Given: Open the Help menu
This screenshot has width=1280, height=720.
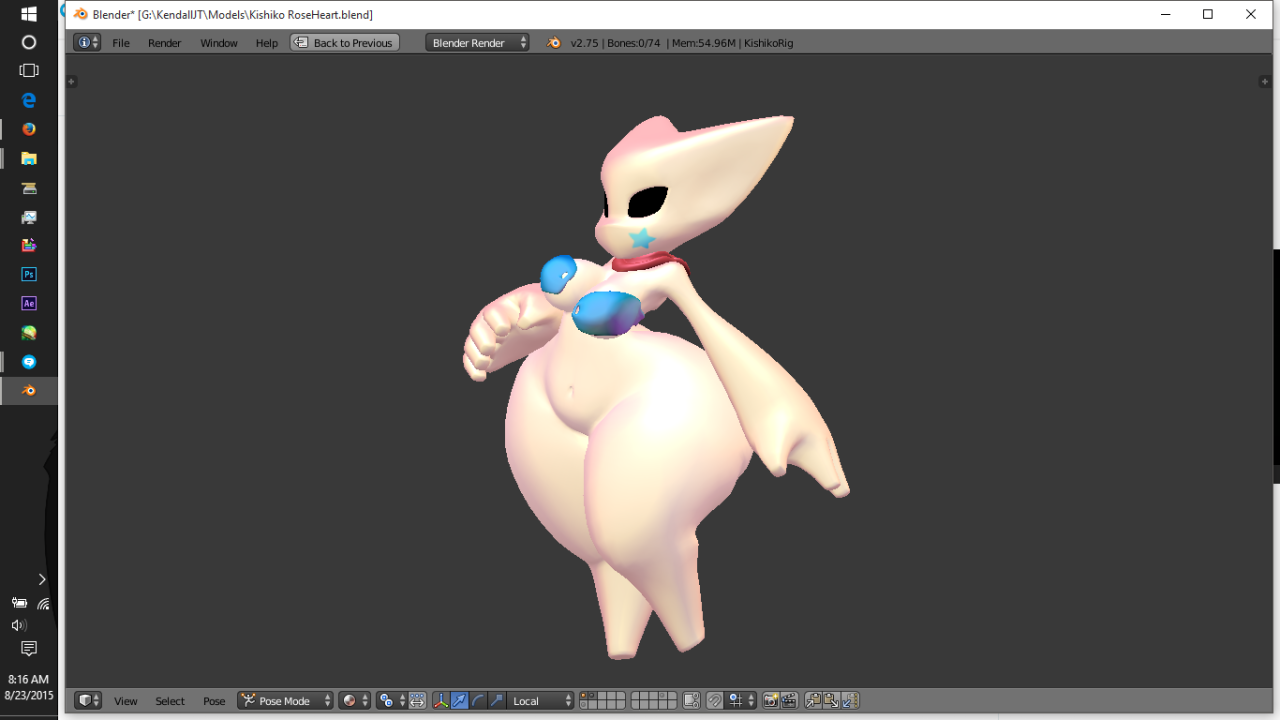Looking at the screenshot, I should pyautogui.click(x=267, y=43).
